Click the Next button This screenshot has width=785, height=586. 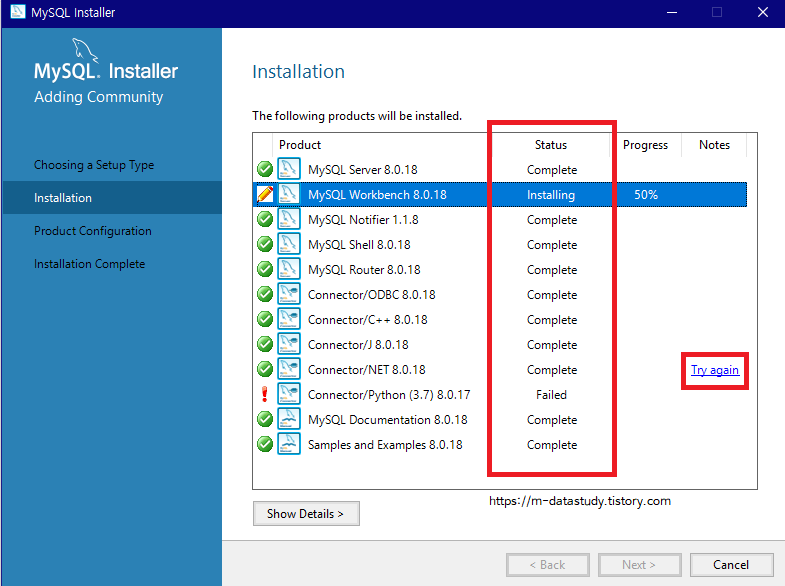point(639,564)
